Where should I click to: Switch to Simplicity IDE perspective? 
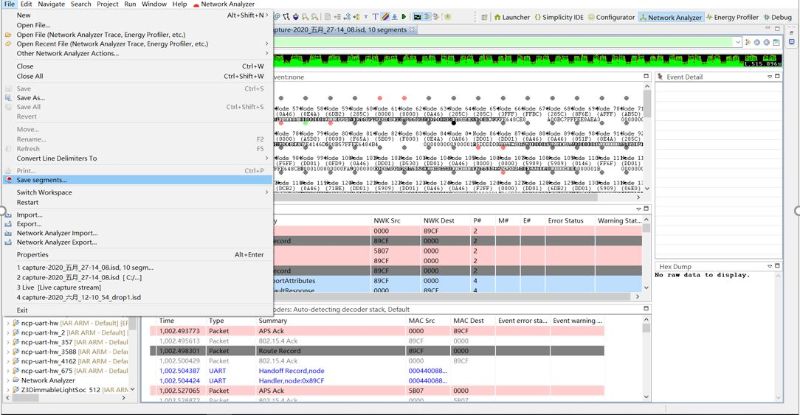tap(559, 17)
